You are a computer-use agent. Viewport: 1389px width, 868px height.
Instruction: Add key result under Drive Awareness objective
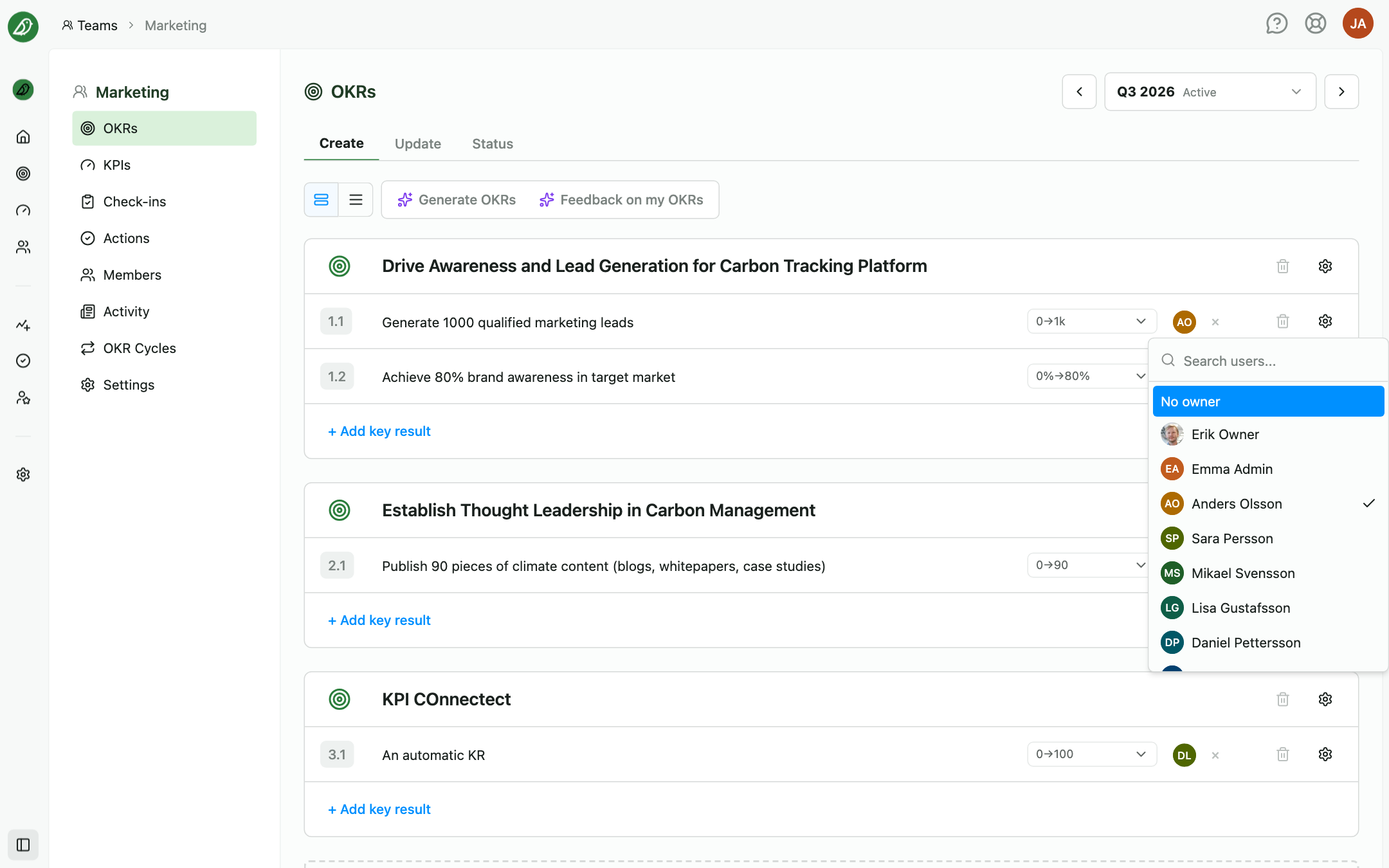coord(379,431)
